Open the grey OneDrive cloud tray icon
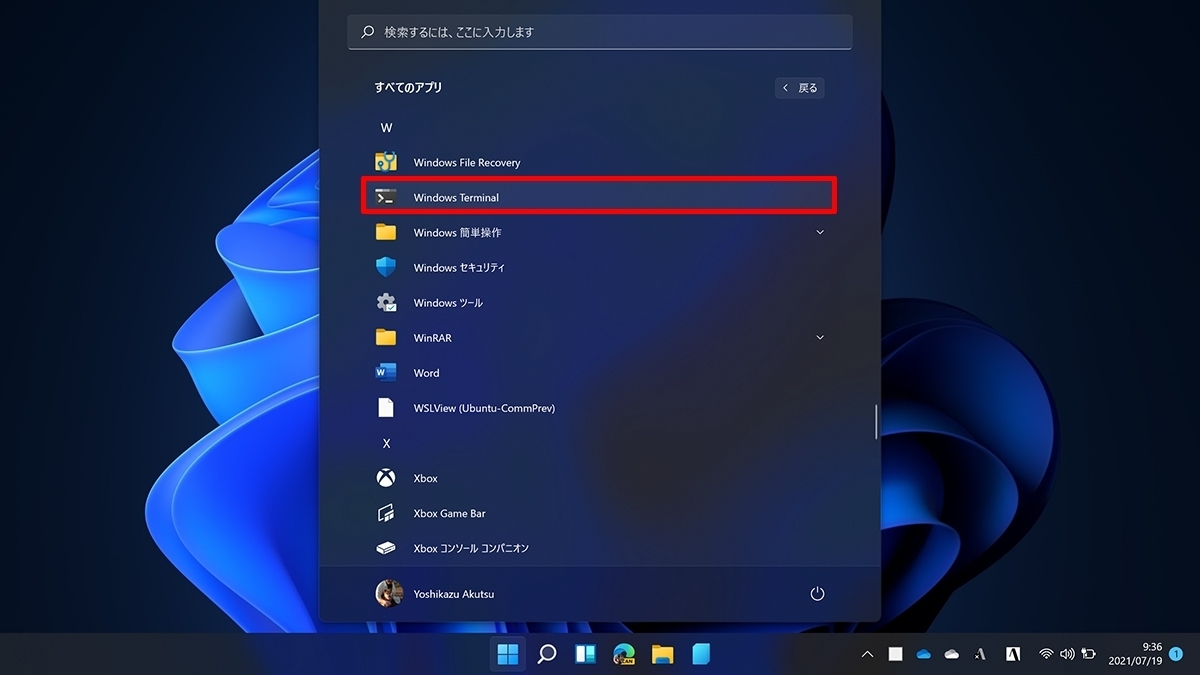 952,654
